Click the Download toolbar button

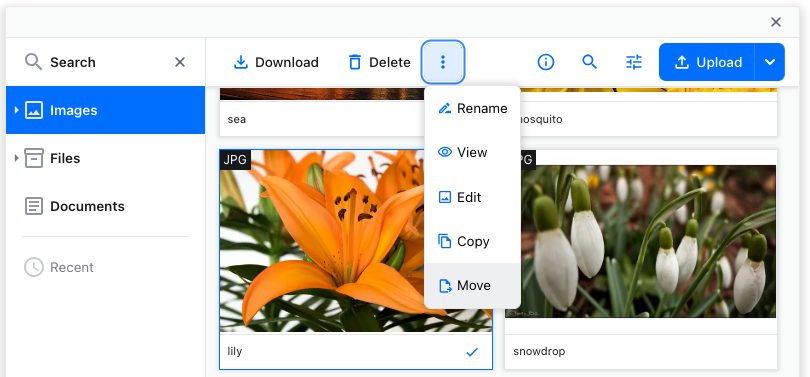[x=276, y=62]
